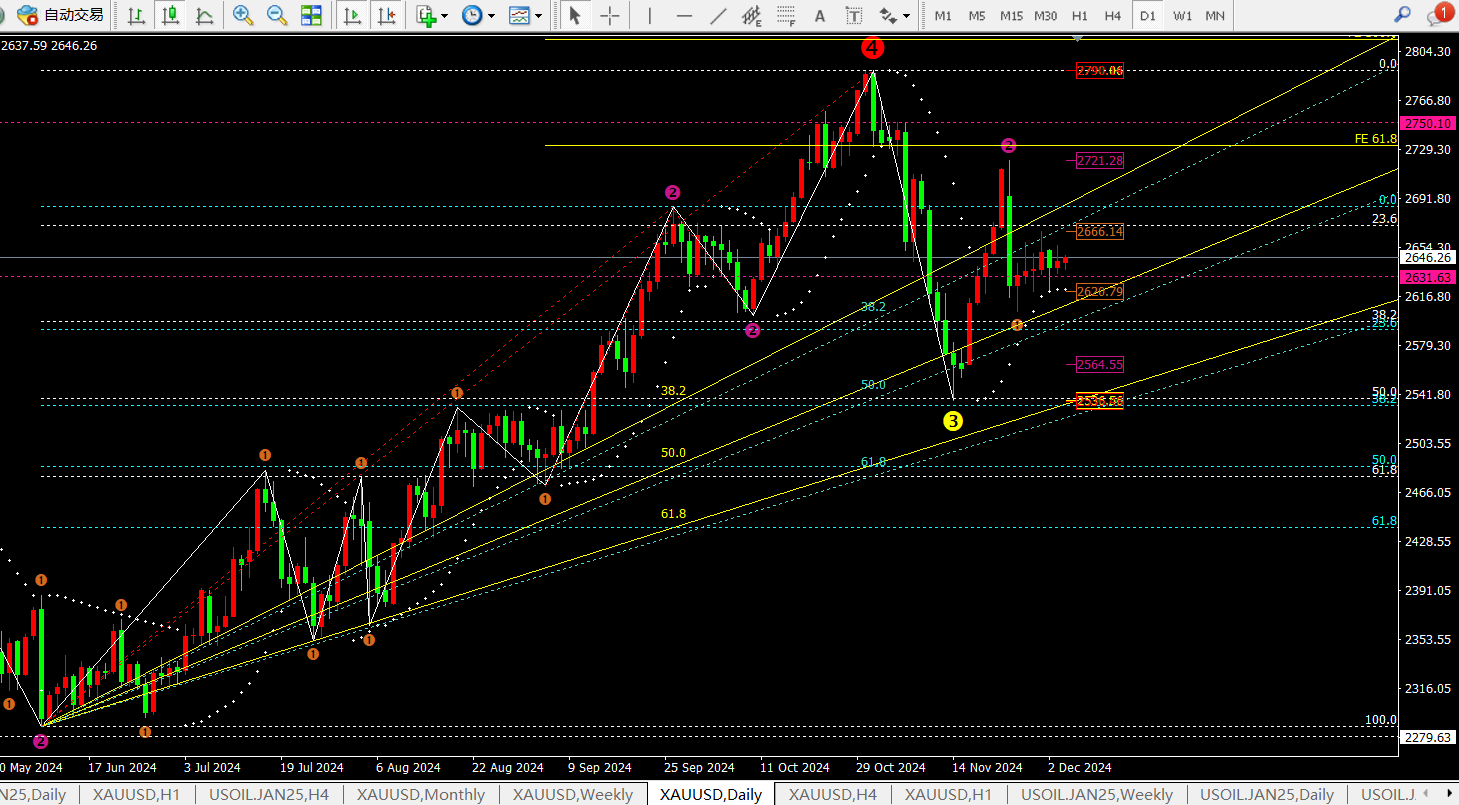
Task: Switch timeframe to W1
Action: (x=1182, y=15)
